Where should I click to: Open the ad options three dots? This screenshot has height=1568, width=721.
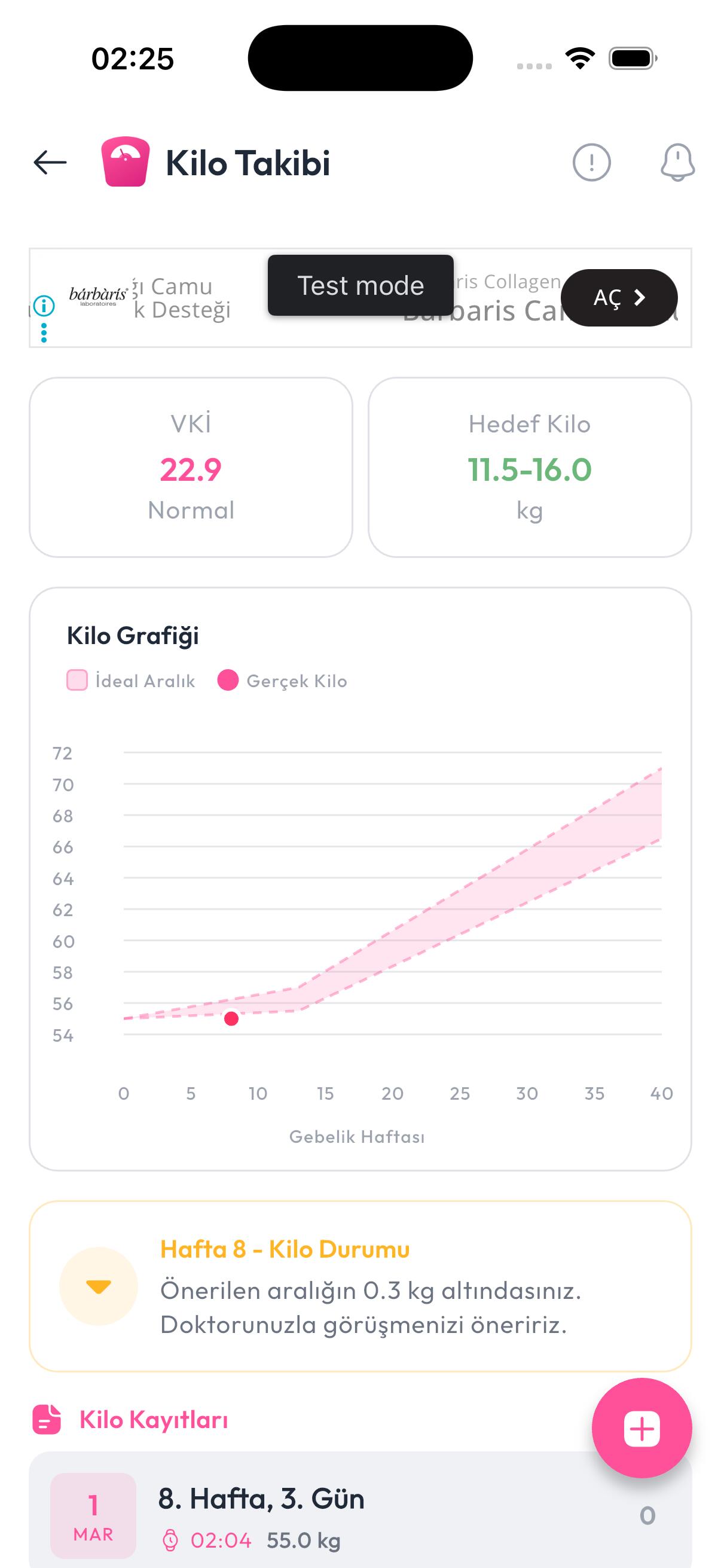(x=44, y=332)
